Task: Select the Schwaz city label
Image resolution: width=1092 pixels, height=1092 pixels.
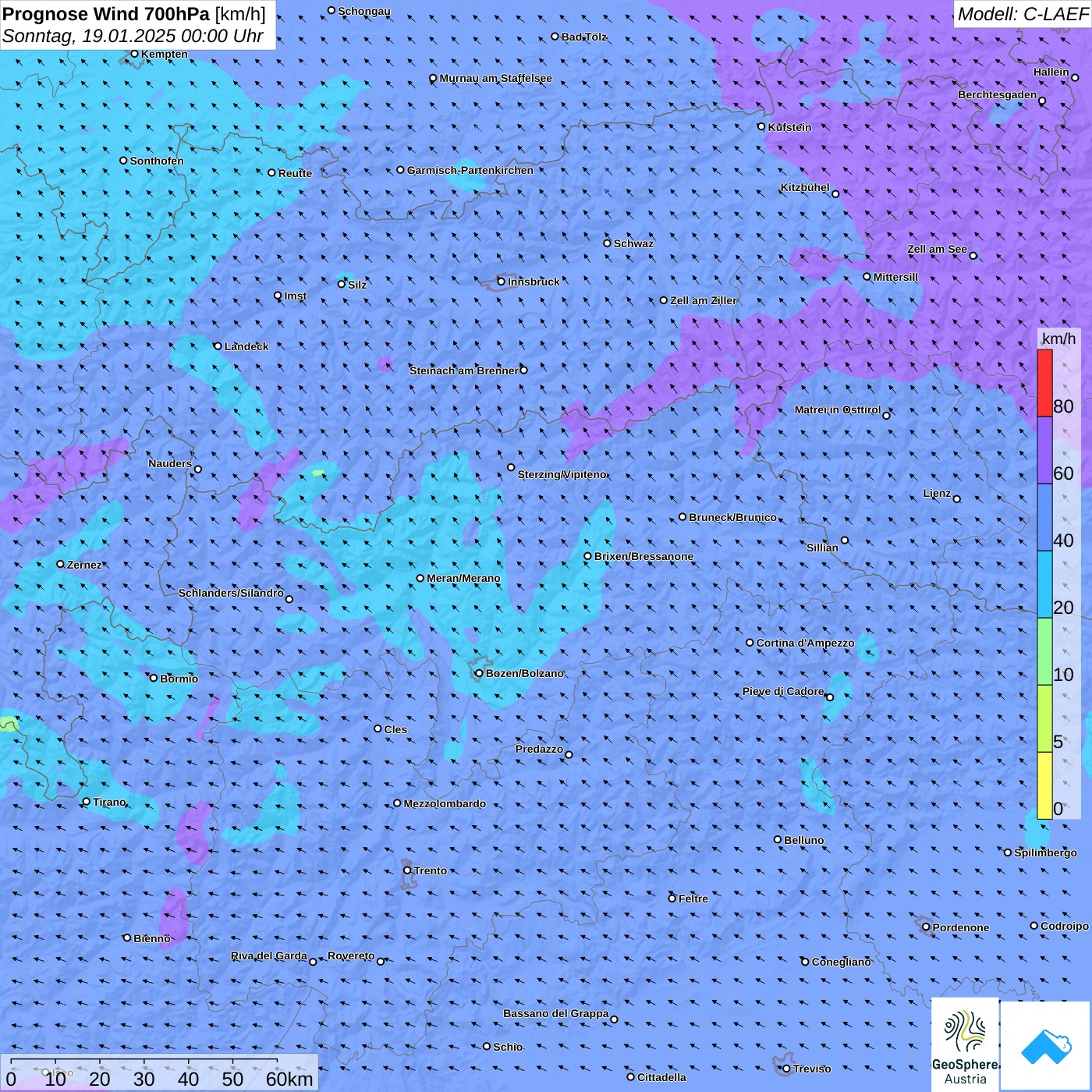Action: [x=633, y=243]
